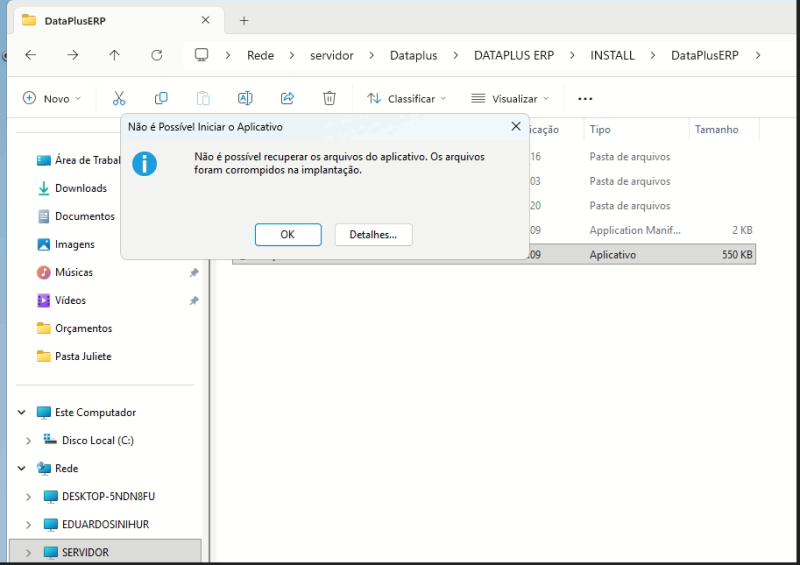The width and height of the screenshot is (800, 565).
Task: Open a new tab with plus button
Action: pyautogui.click(x=244, y=20)
